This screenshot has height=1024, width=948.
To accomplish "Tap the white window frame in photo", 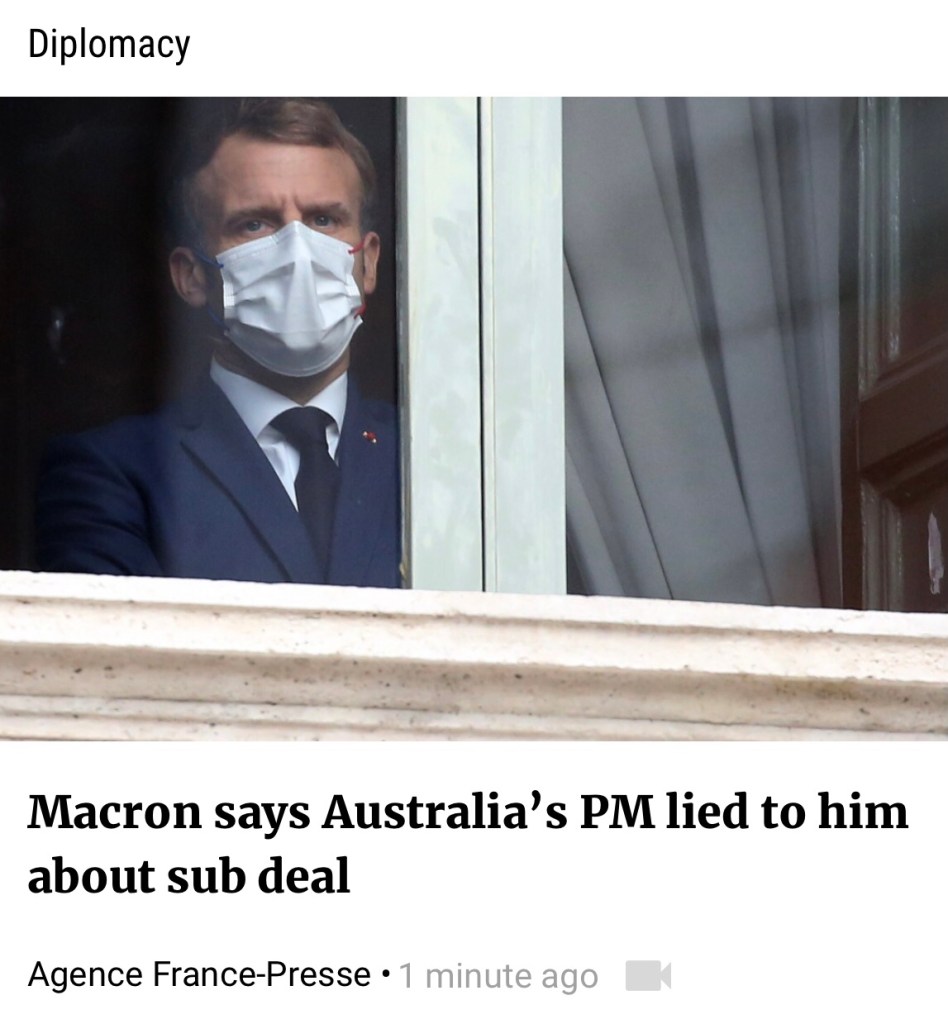I will tap(482, 343).
